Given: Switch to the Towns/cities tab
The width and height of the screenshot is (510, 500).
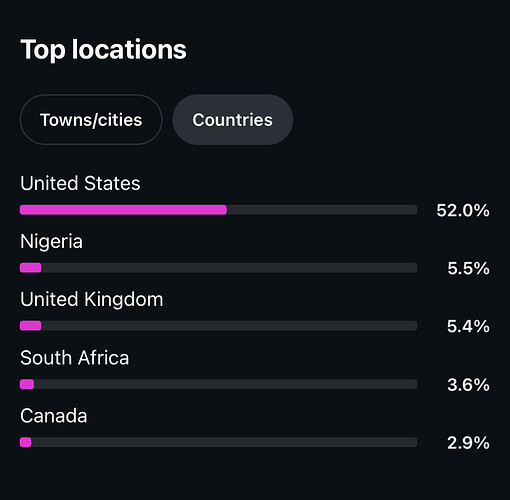Looking at the screenshot, I should 91,120.
